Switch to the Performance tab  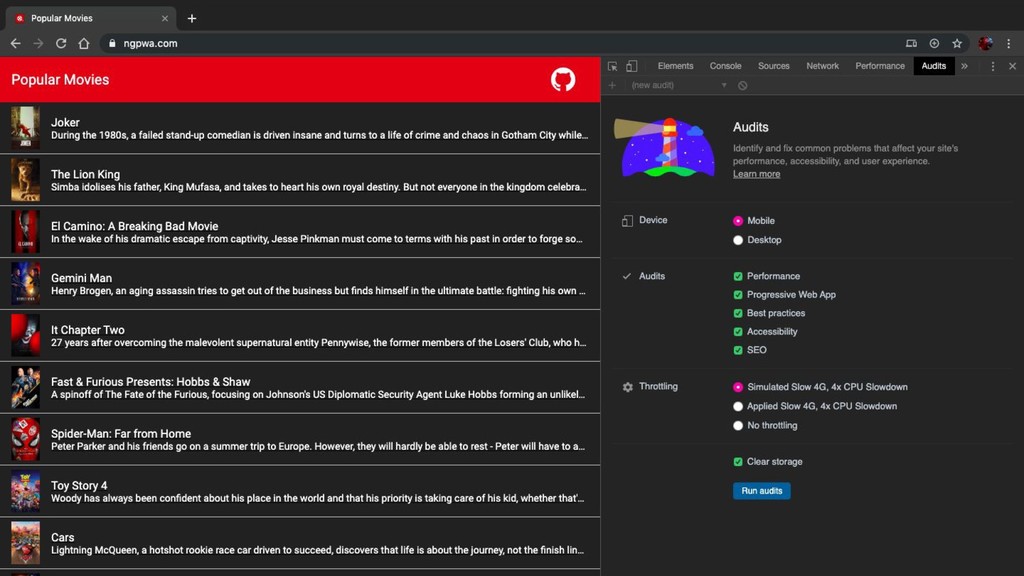(x=880, y=66)
